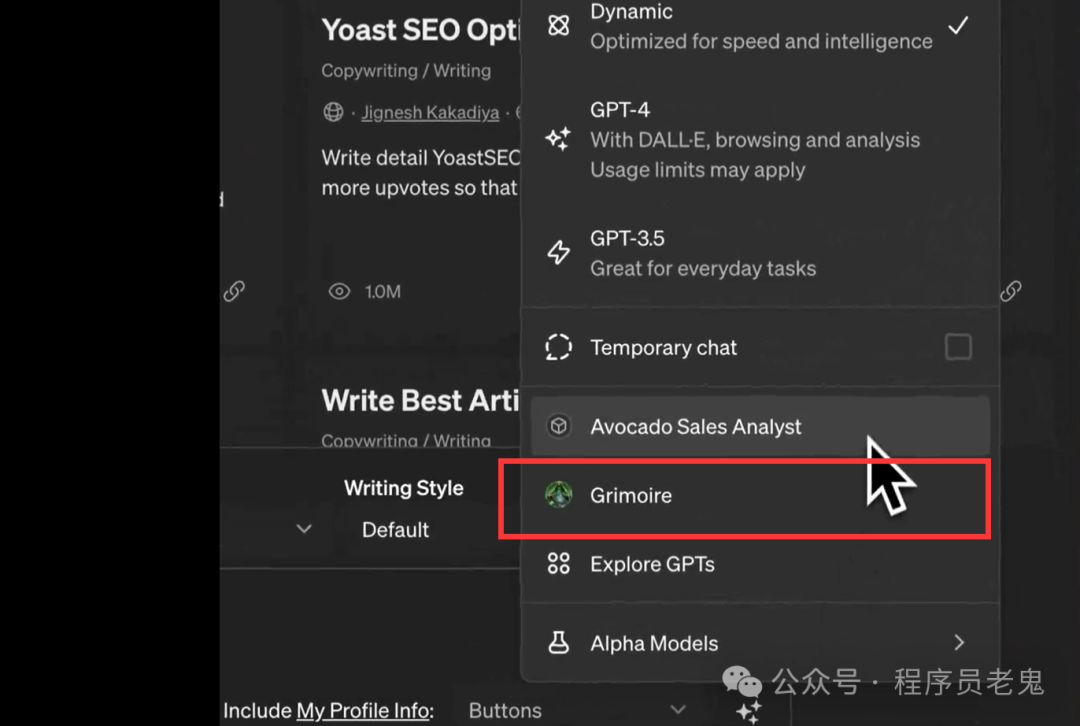Open the Writing Style Default dropdown

coord(395,530)
